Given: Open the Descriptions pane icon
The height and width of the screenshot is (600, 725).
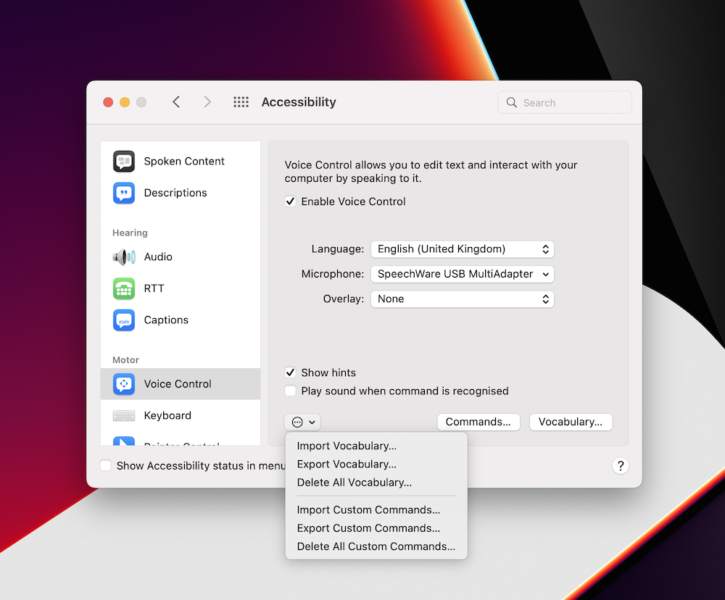Looking at the screenshot, I should [x=124, y=193].
